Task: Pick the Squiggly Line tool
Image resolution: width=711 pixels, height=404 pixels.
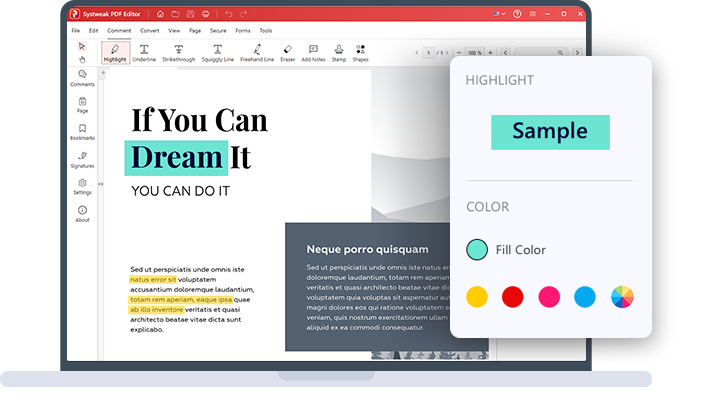Action: pos(218,53)
